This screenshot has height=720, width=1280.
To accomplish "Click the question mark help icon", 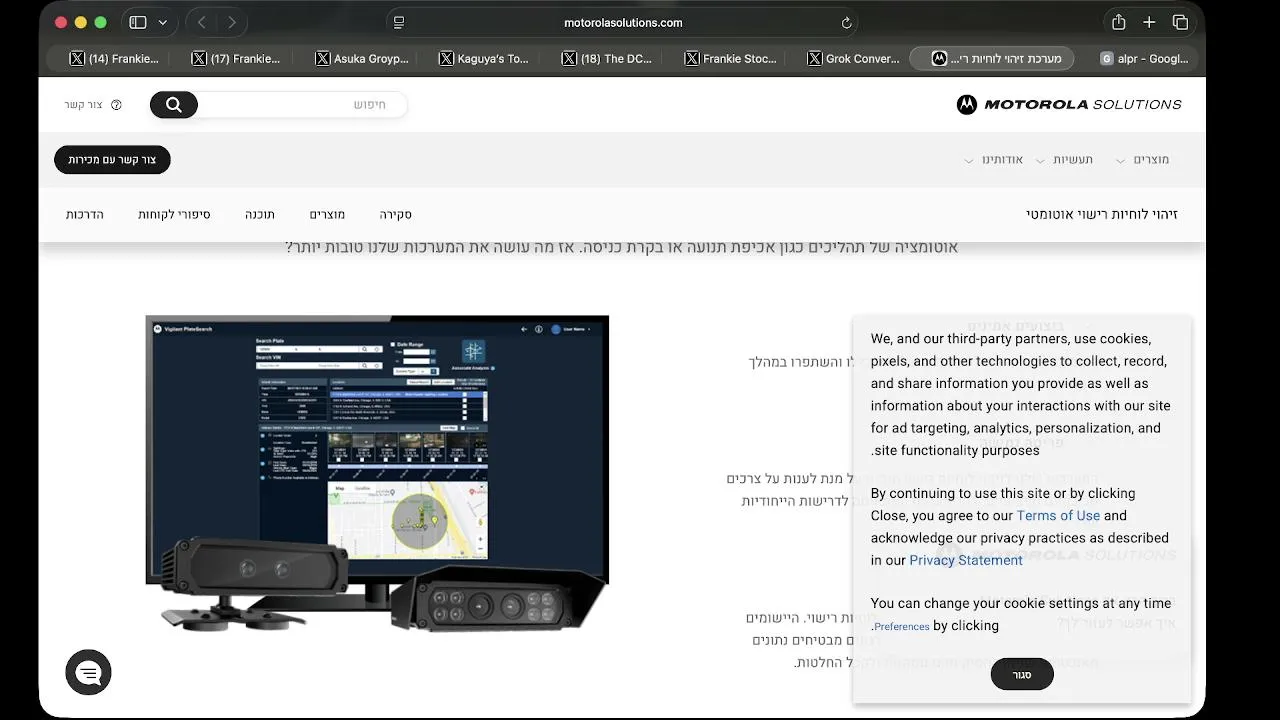I will click(x=116, y=105).
